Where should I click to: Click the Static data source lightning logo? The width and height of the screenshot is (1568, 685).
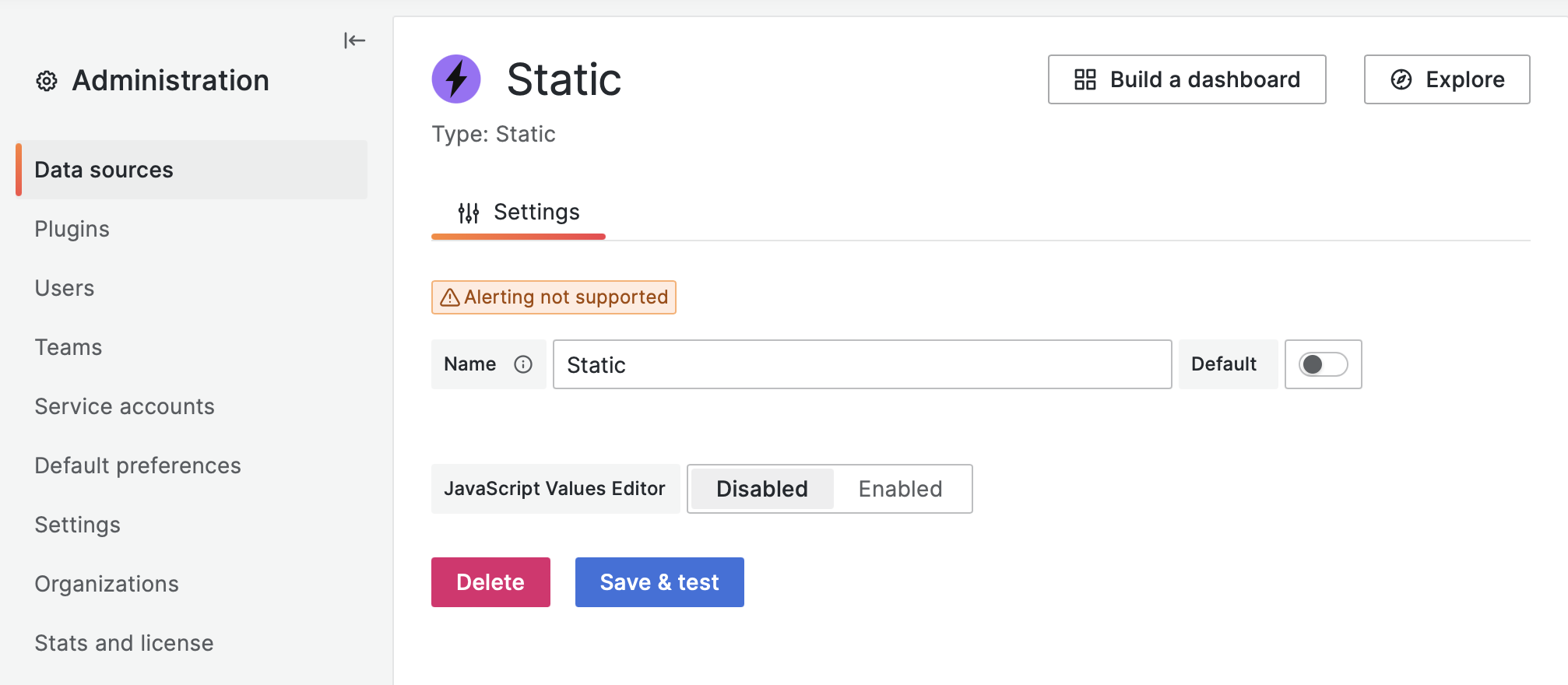[x=456, y=79]
